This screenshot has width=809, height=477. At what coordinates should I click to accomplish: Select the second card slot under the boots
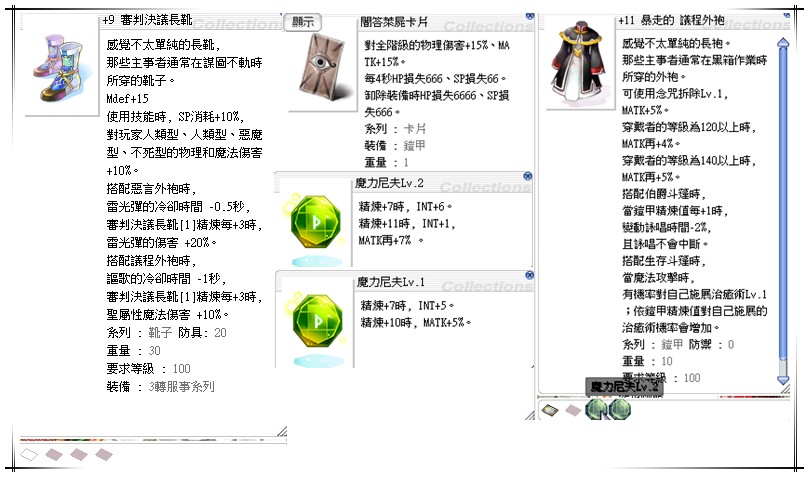tap(55, 454)
